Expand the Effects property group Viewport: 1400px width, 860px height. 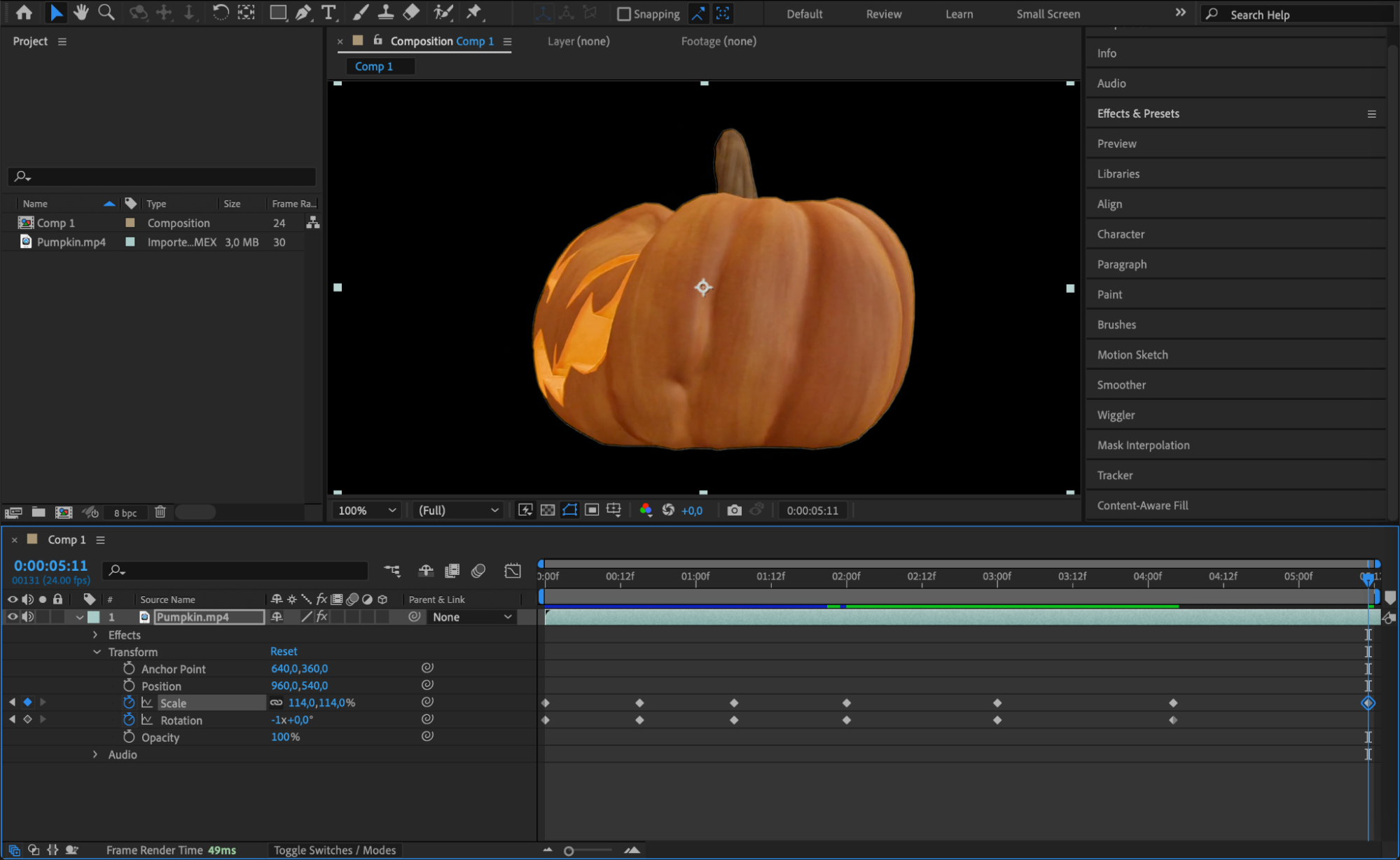(x=96, y=634)
